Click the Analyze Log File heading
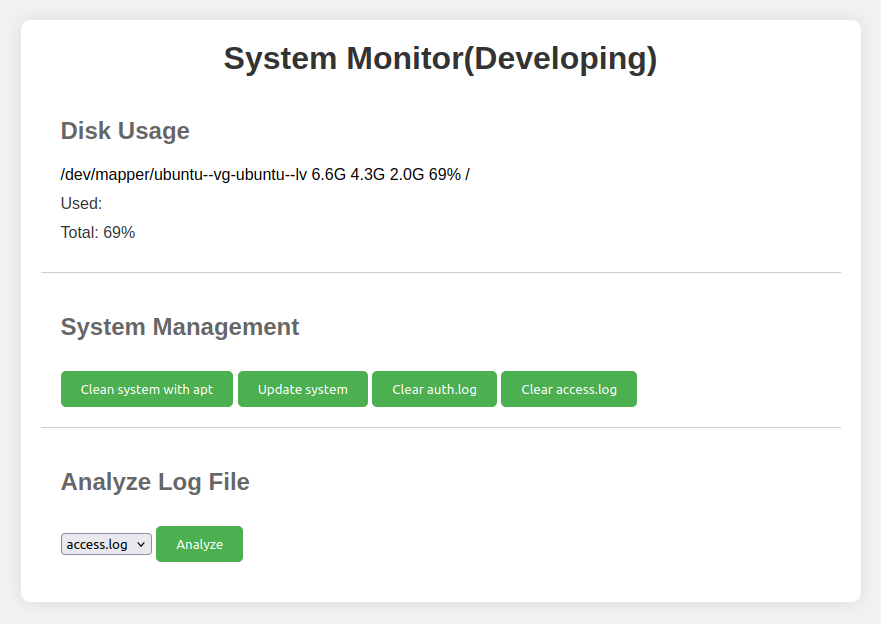Screen dimensions: 881x624 click(155, 482)
